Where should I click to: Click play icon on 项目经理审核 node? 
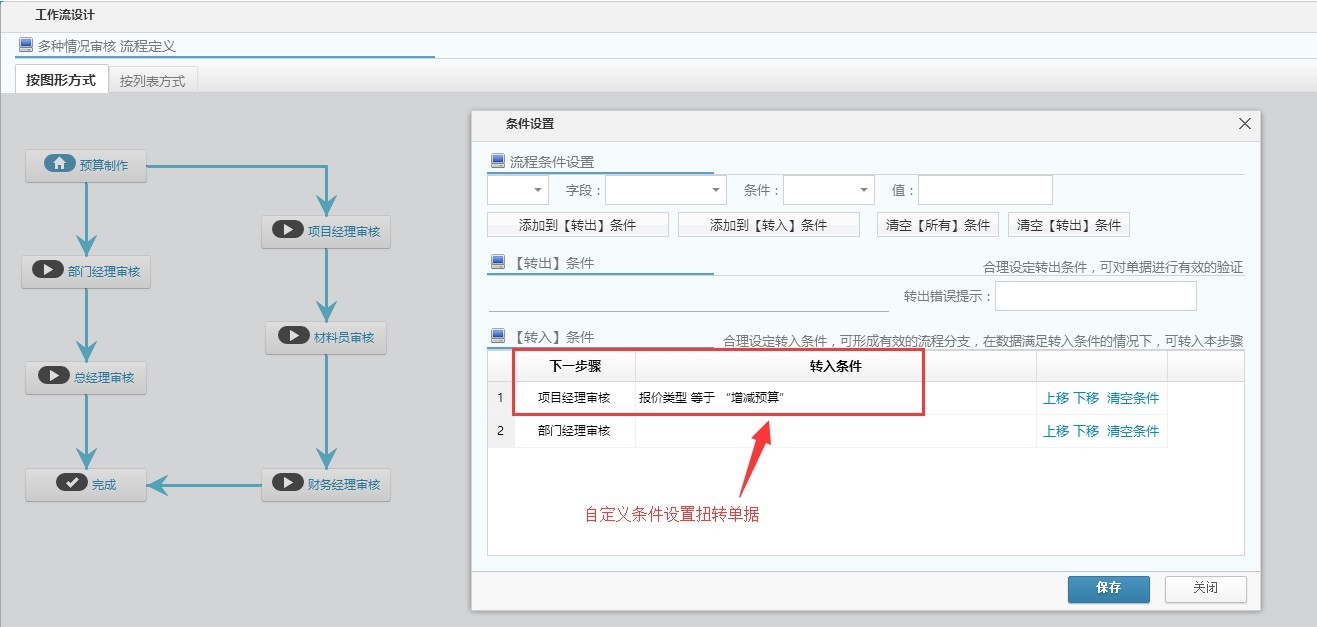pos(287,230)
